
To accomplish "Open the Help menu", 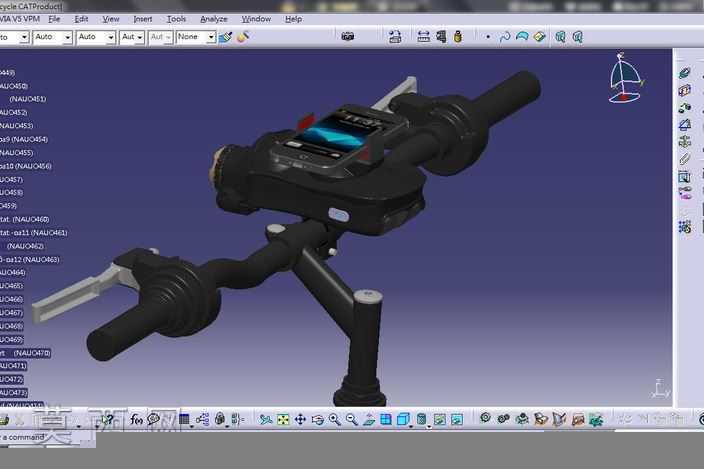I will pos(293,19).
